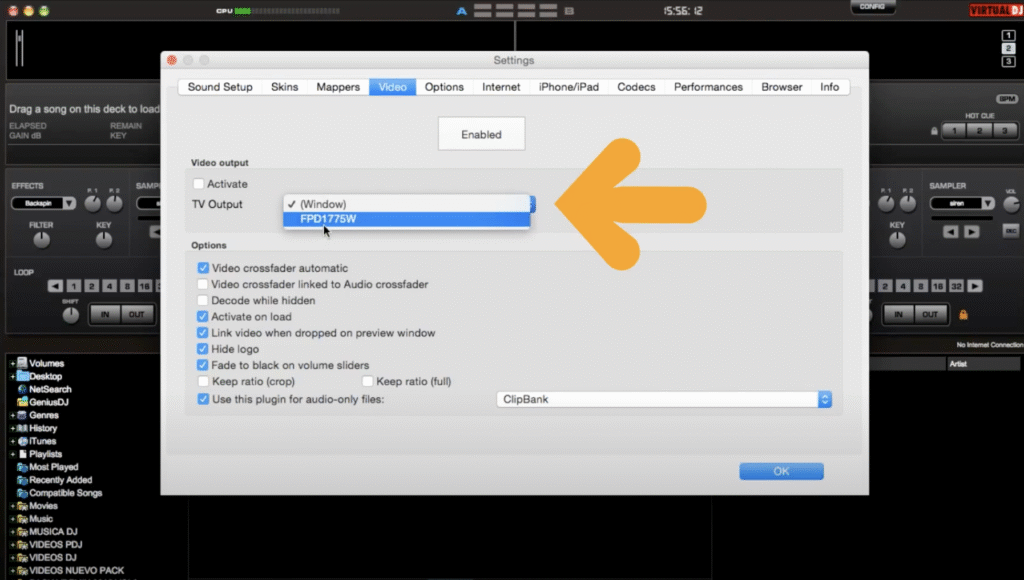Toggle Use this plugin for audio-only files
The height and width of the screenshot is (580, 1024).
point(203,399)
